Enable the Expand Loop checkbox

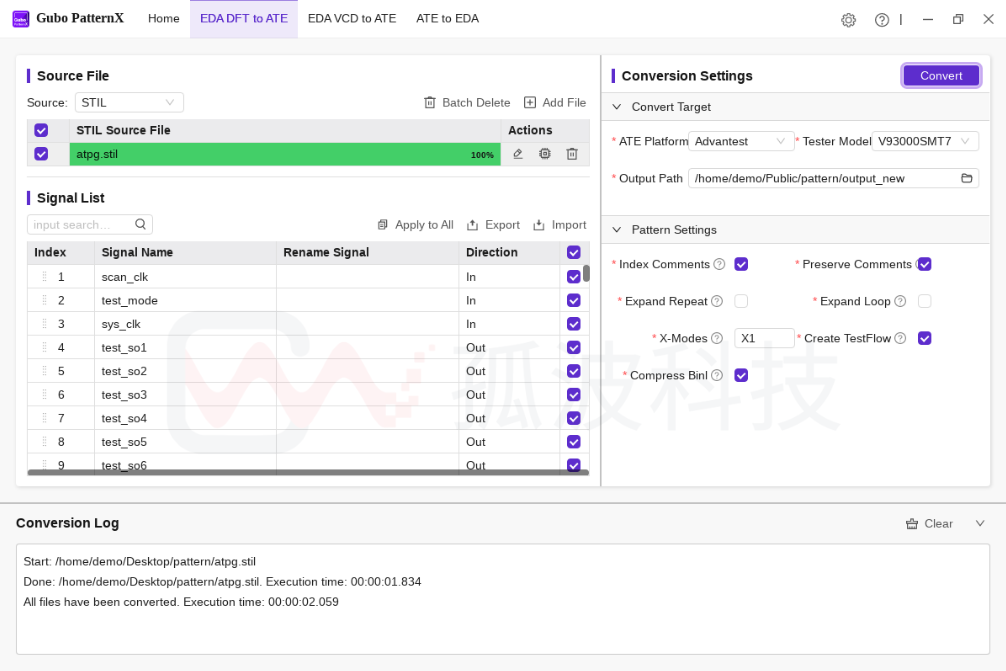(925, 301)
